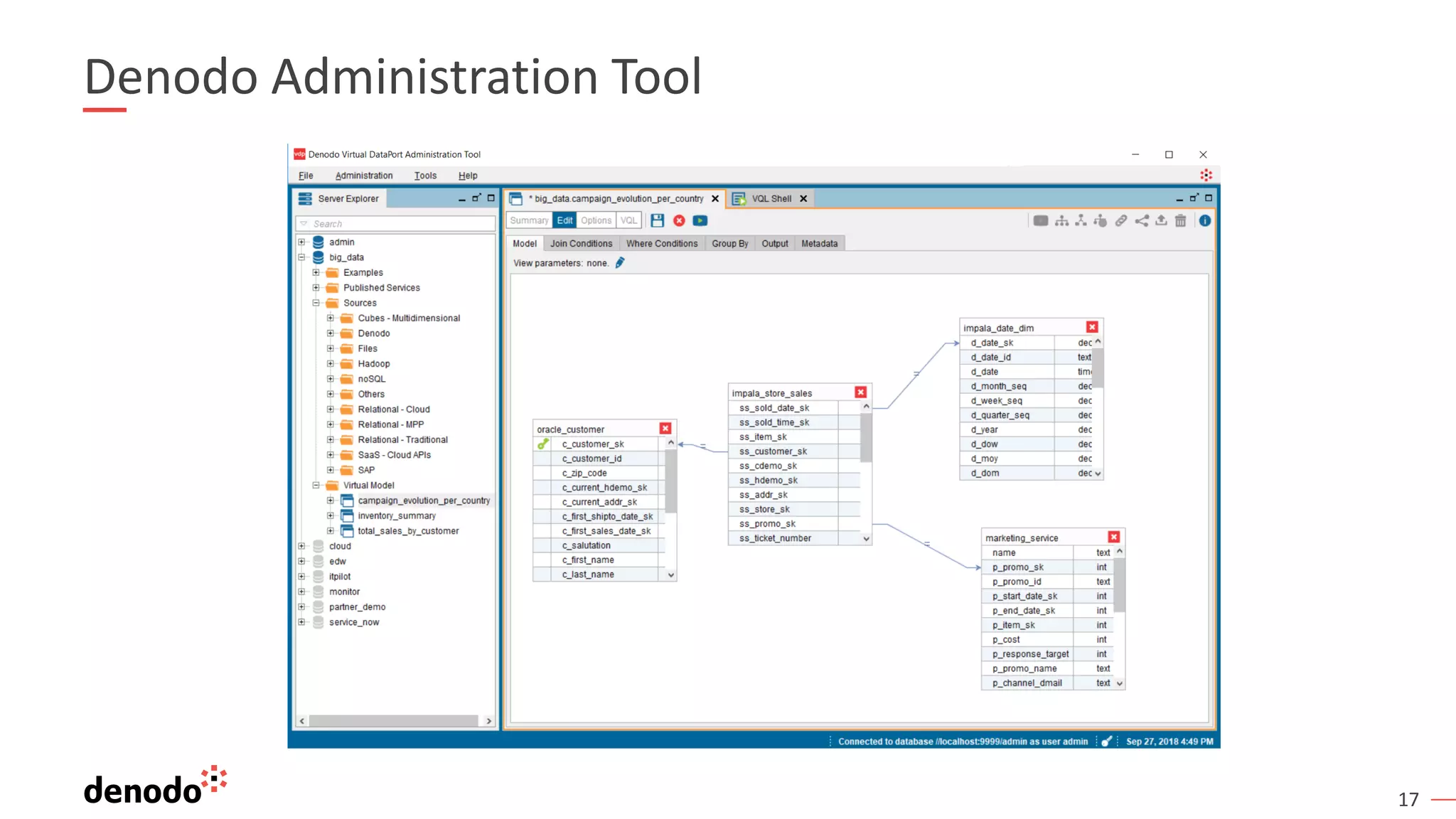Switch to Group By tab
This screenshot has width=1456, height=819.
coord(730,244)
